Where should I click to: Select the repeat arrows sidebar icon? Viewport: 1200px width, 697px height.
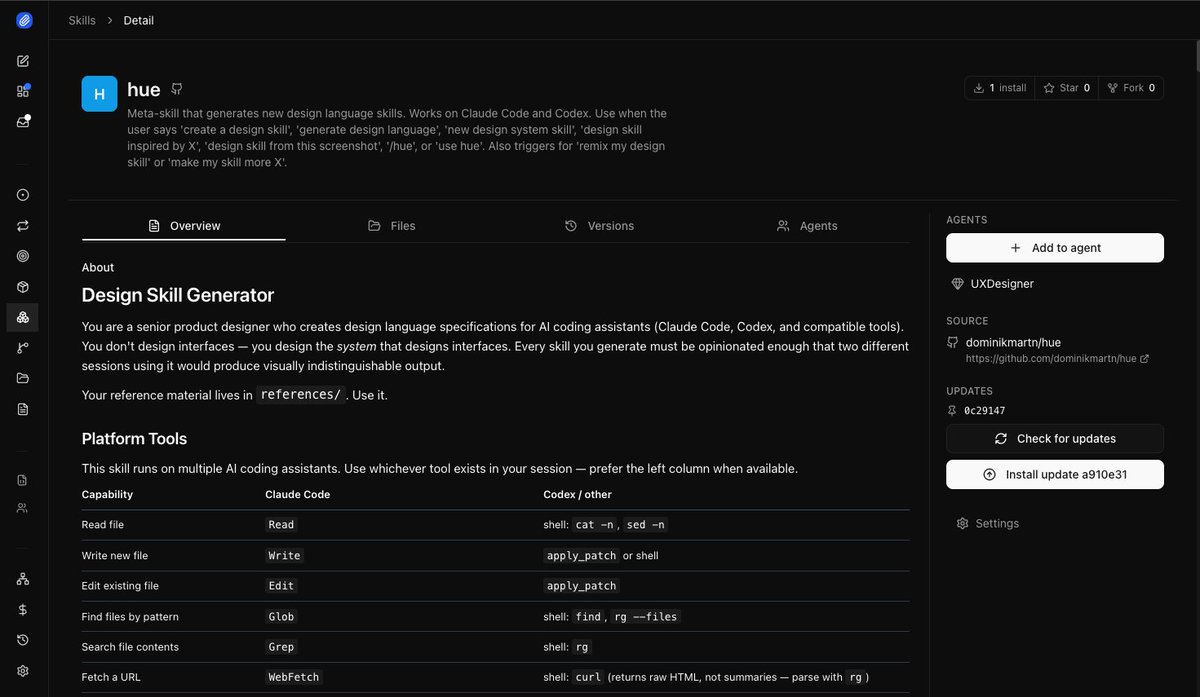[23, 226]
